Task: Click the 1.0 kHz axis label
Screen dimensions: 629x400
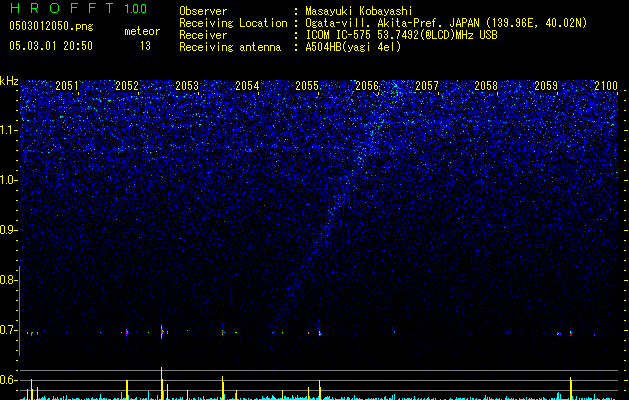Action: 9,180
